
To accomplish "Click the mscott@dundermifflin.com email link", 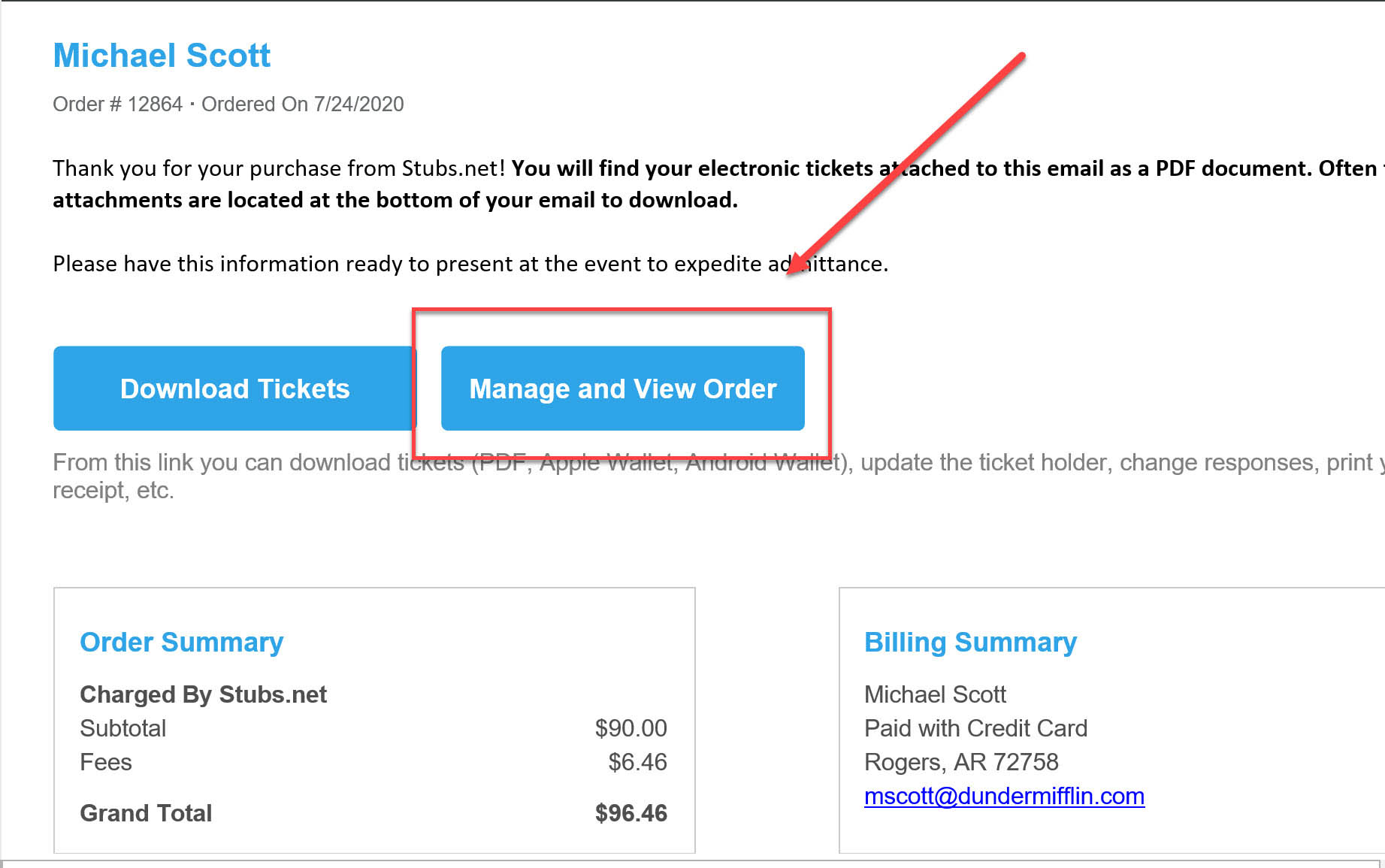I will [1004, 796].
